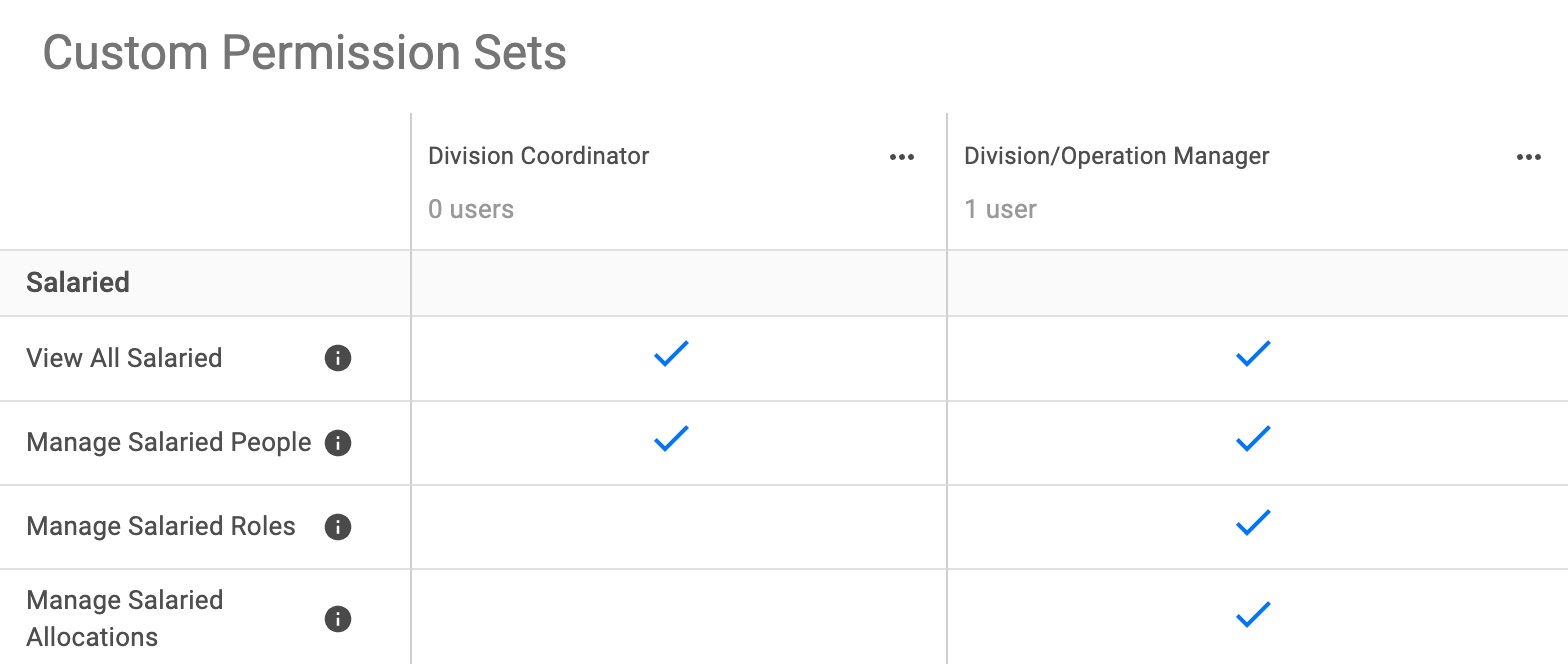Open info icon for View All Salaried

pos(338,358)
